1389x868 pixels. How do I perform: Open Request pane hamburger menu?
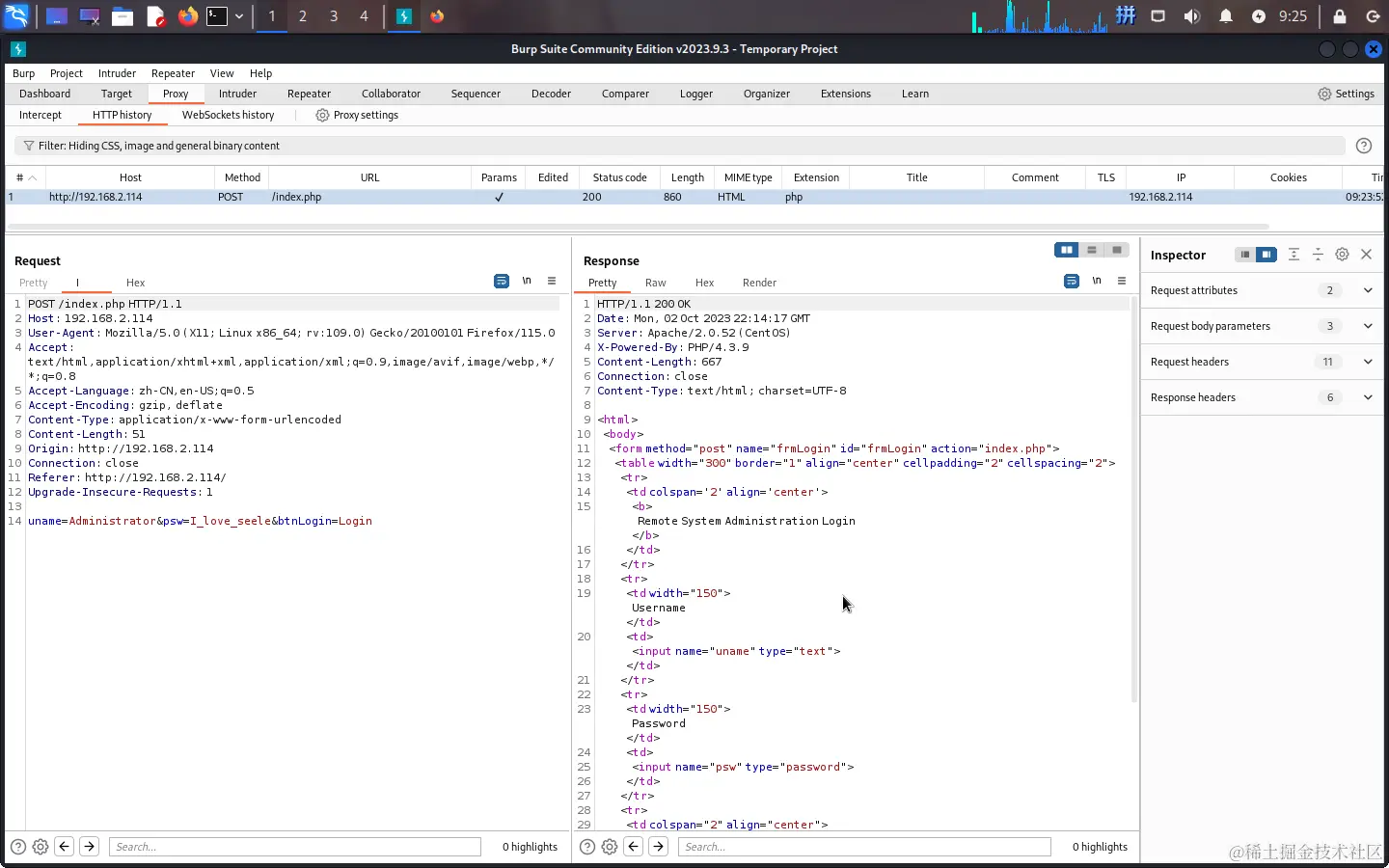click(x=552, y=282)
